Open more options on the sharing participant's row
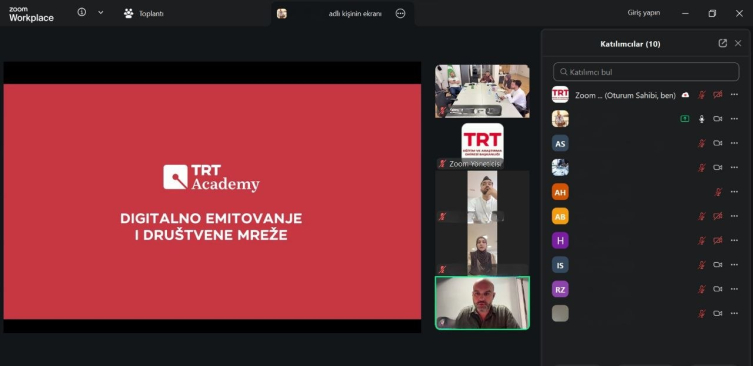 [734, 119]
